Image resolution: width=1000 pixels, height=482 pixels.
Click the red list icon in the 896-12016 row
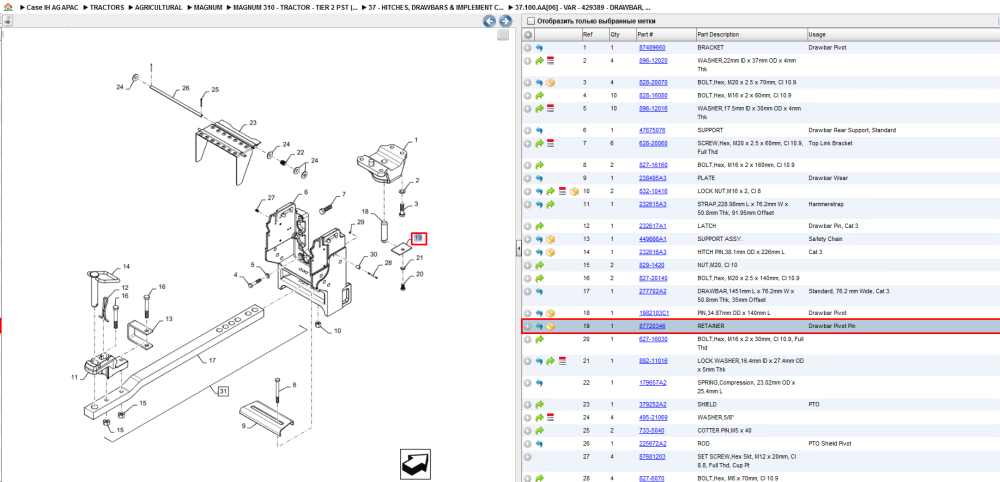pos(550,108)
